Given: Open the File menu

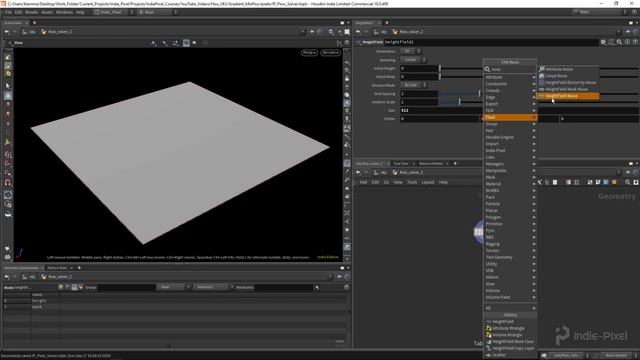Looking at the screenshot, I should [8, 12].
